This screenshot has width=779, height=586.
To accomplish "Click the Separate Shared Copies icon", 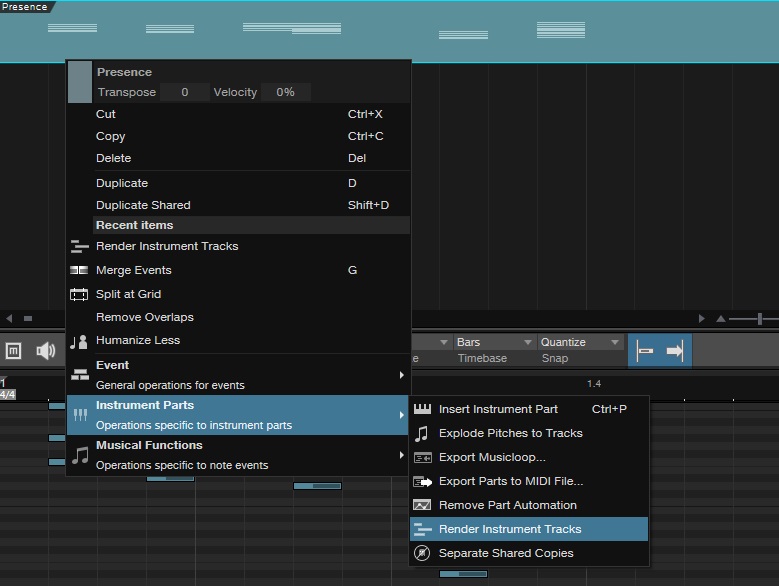I will click(x=422, y=553).
